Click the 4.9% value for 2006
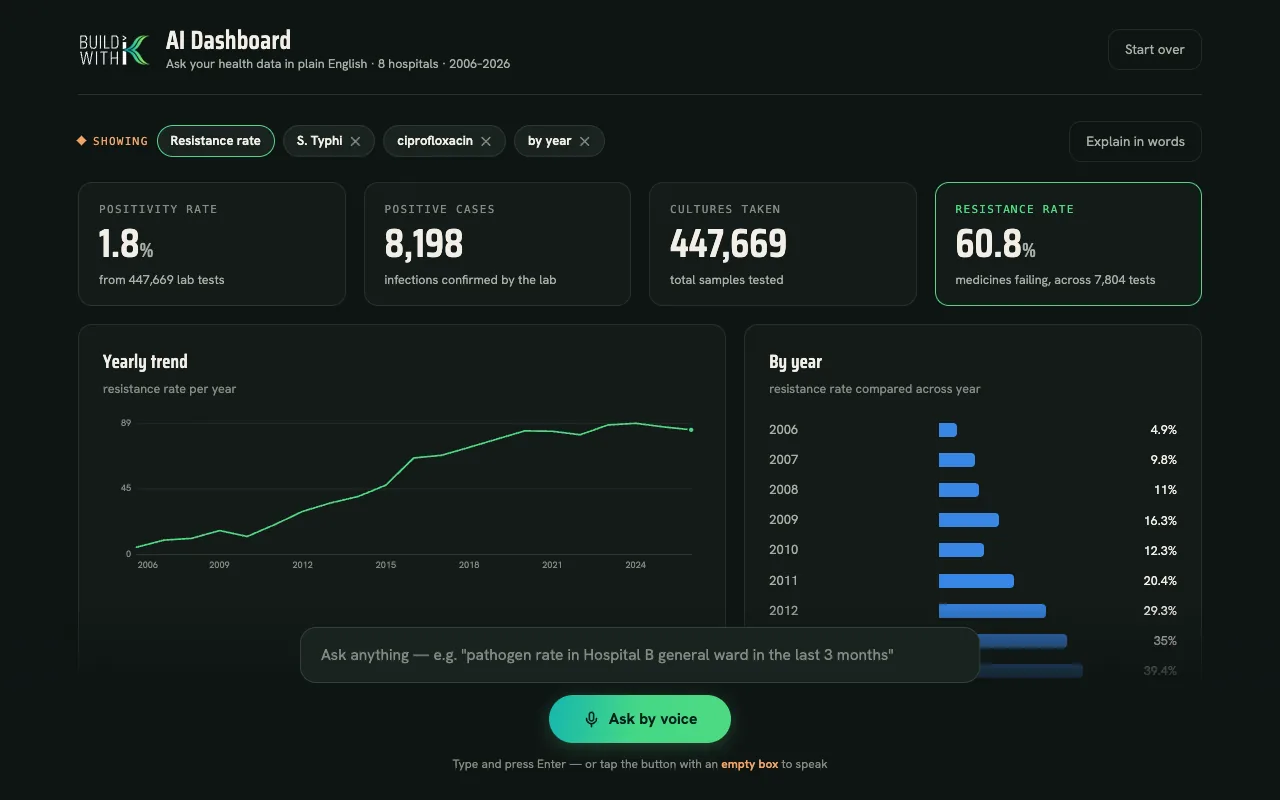1280x800 pixels. (1163, 430)
